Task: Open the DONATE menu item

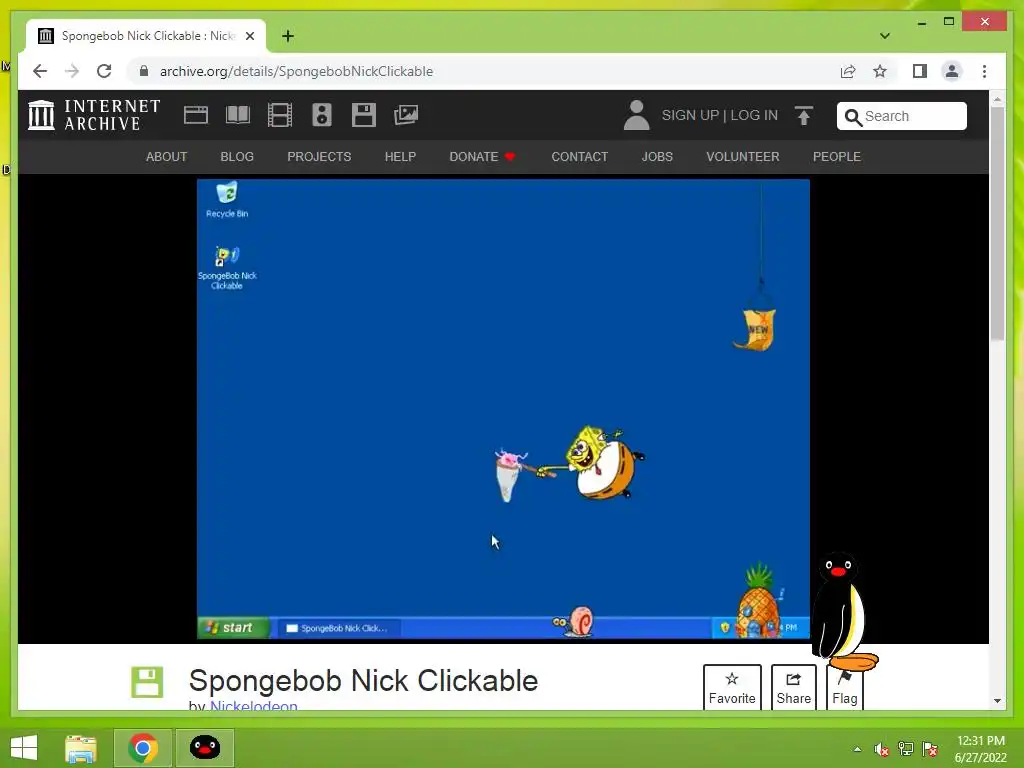Action: [482, 157]
